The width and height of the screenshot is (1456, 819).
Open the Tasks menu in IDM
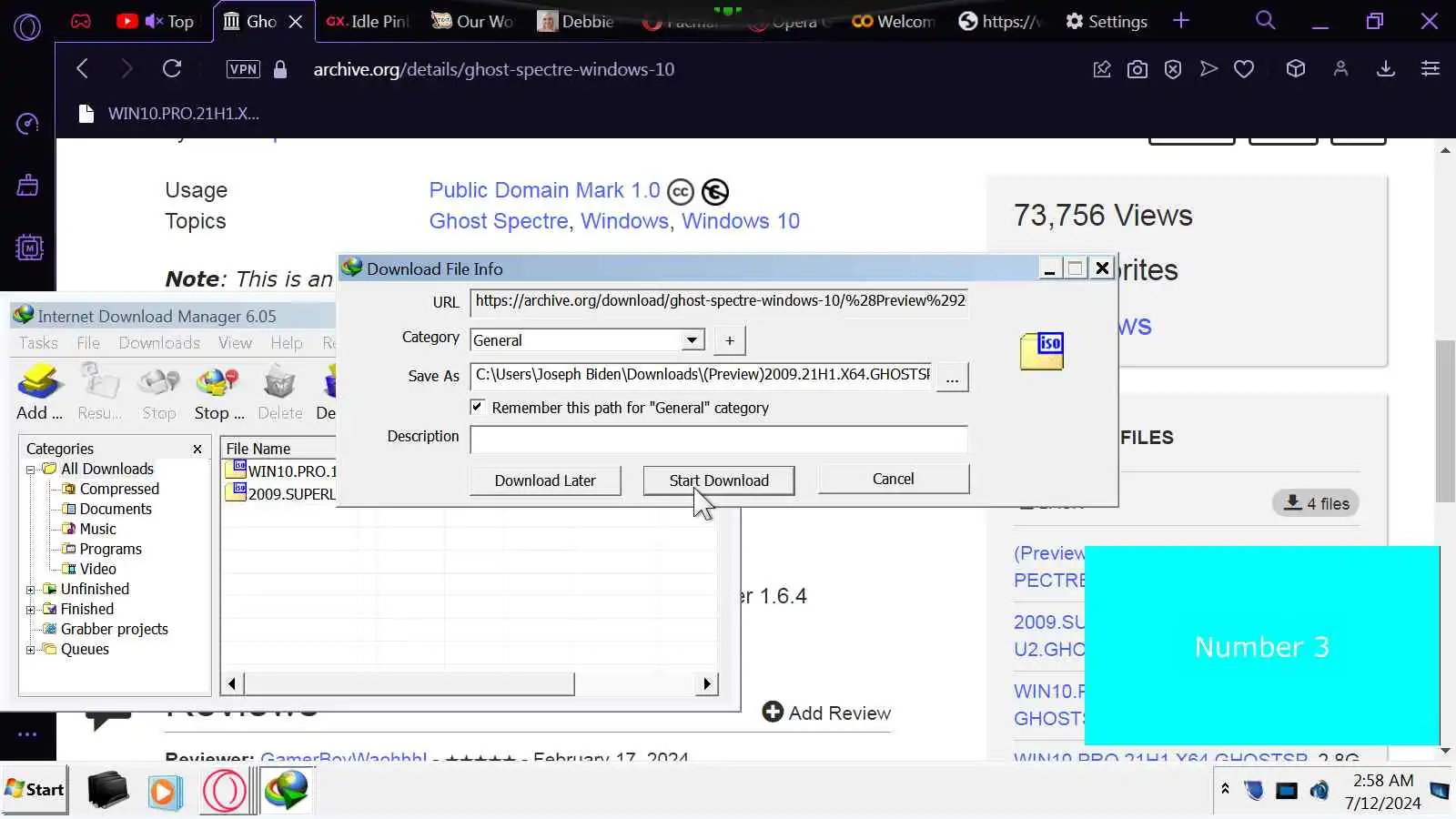pyautogui.click(x=38, y=343)
